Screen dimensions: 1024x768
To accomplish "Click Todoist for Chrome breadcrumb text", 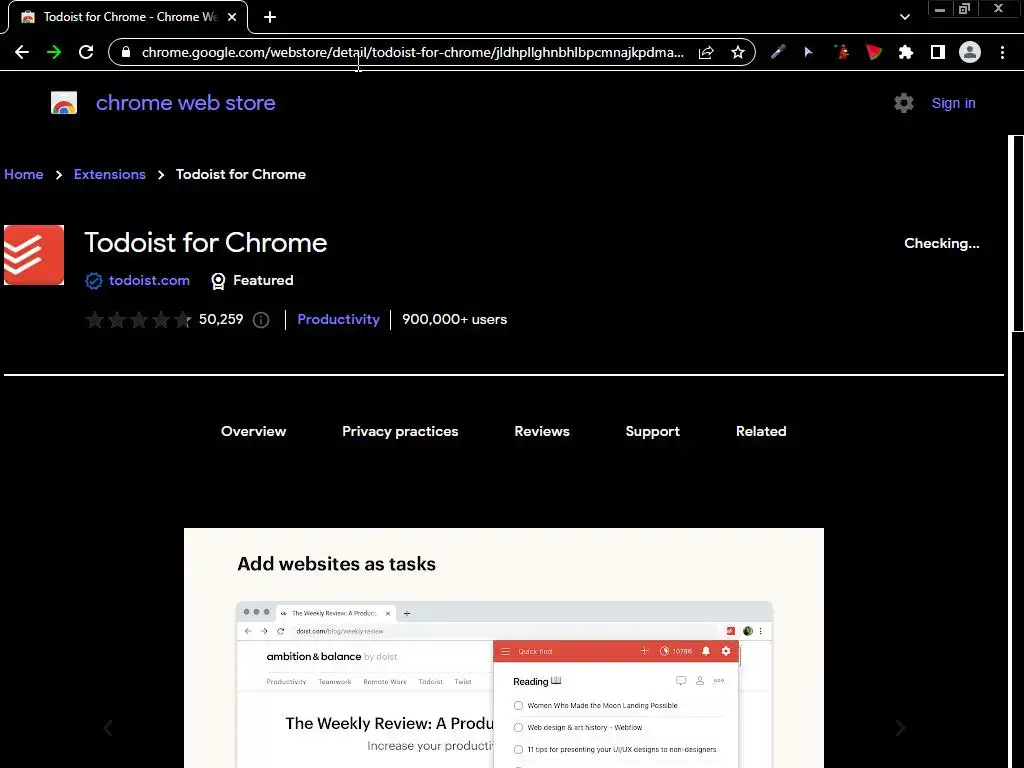I will tap(241, 174).
